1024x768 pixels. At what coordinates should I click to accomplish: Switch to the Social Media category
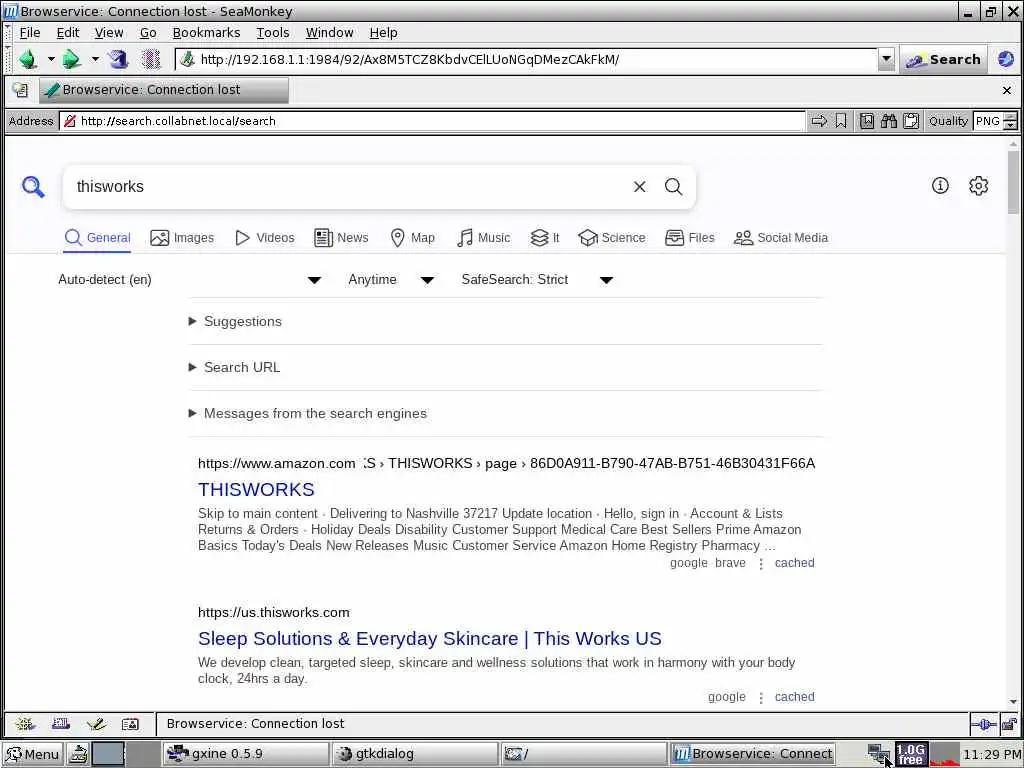pyautogui.click(x=780, y=238)
